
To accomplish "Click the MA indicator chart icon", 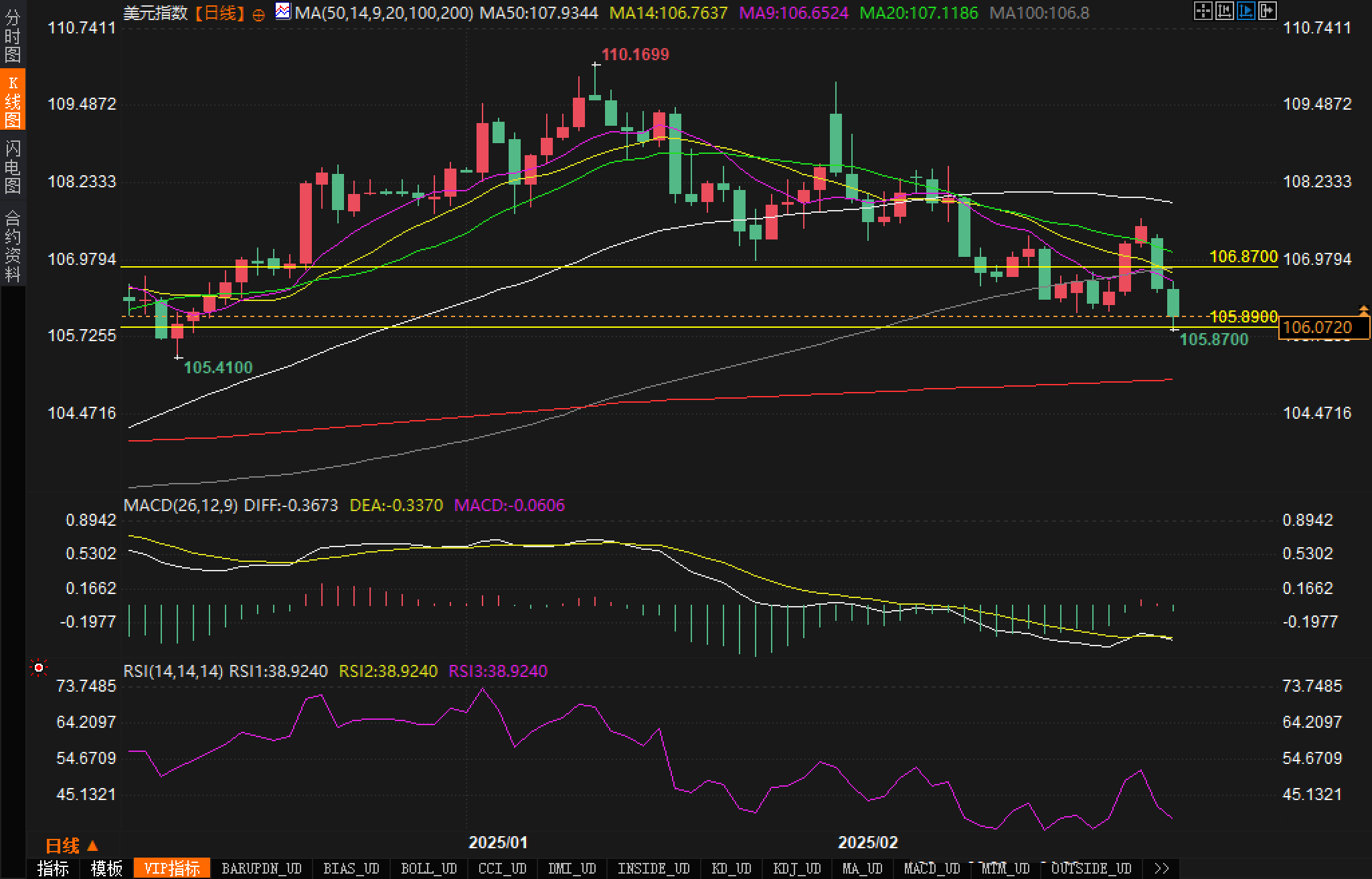I will pos(283,11).
